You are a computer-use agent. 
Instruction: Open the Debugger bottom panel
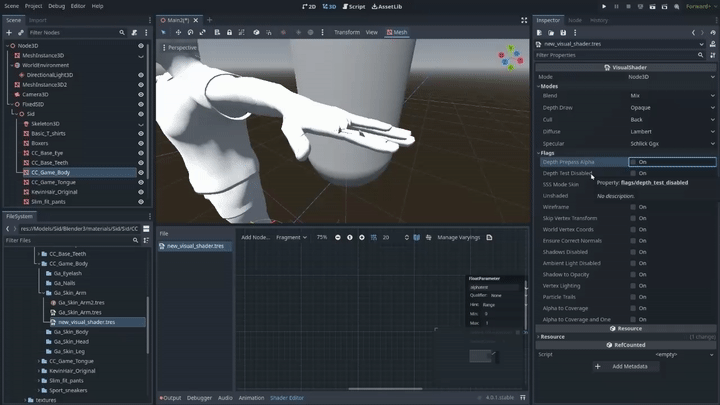tap(199, 398)
